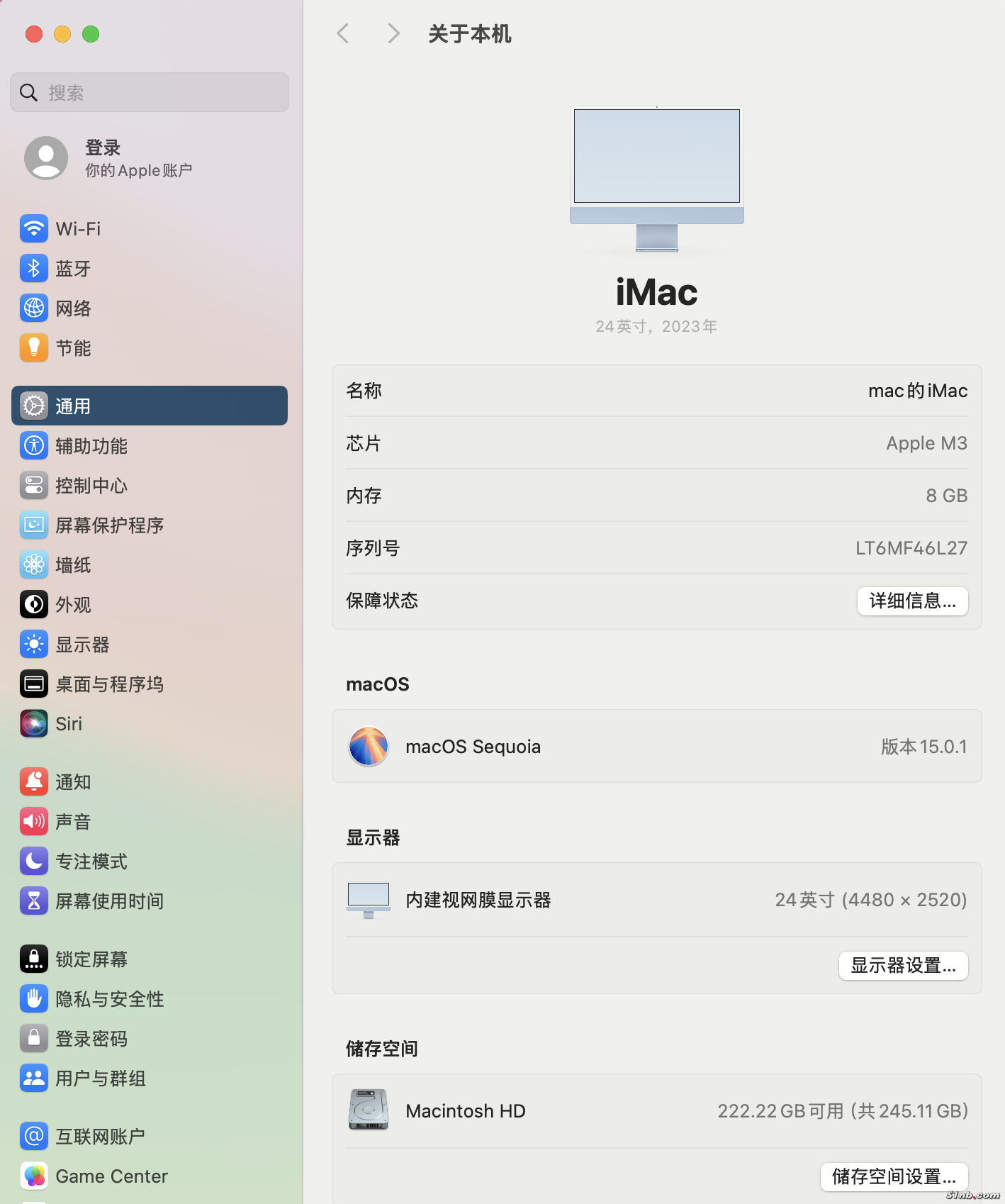
Task: Click the Privacy & Security (隐私与安全性) hand icon
Action: click(x=34, y=998)
